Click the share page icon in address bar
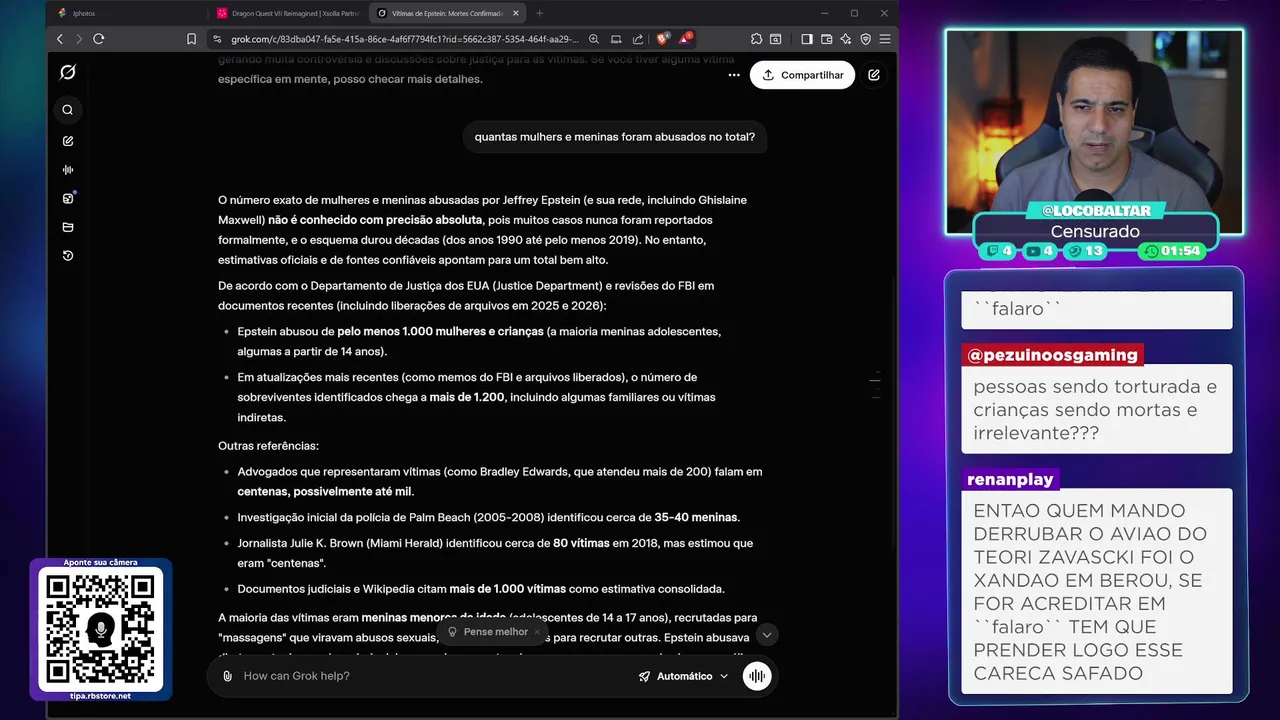Image resolution: width=1280 pixels, height=720 pixels. pos(638,39)
